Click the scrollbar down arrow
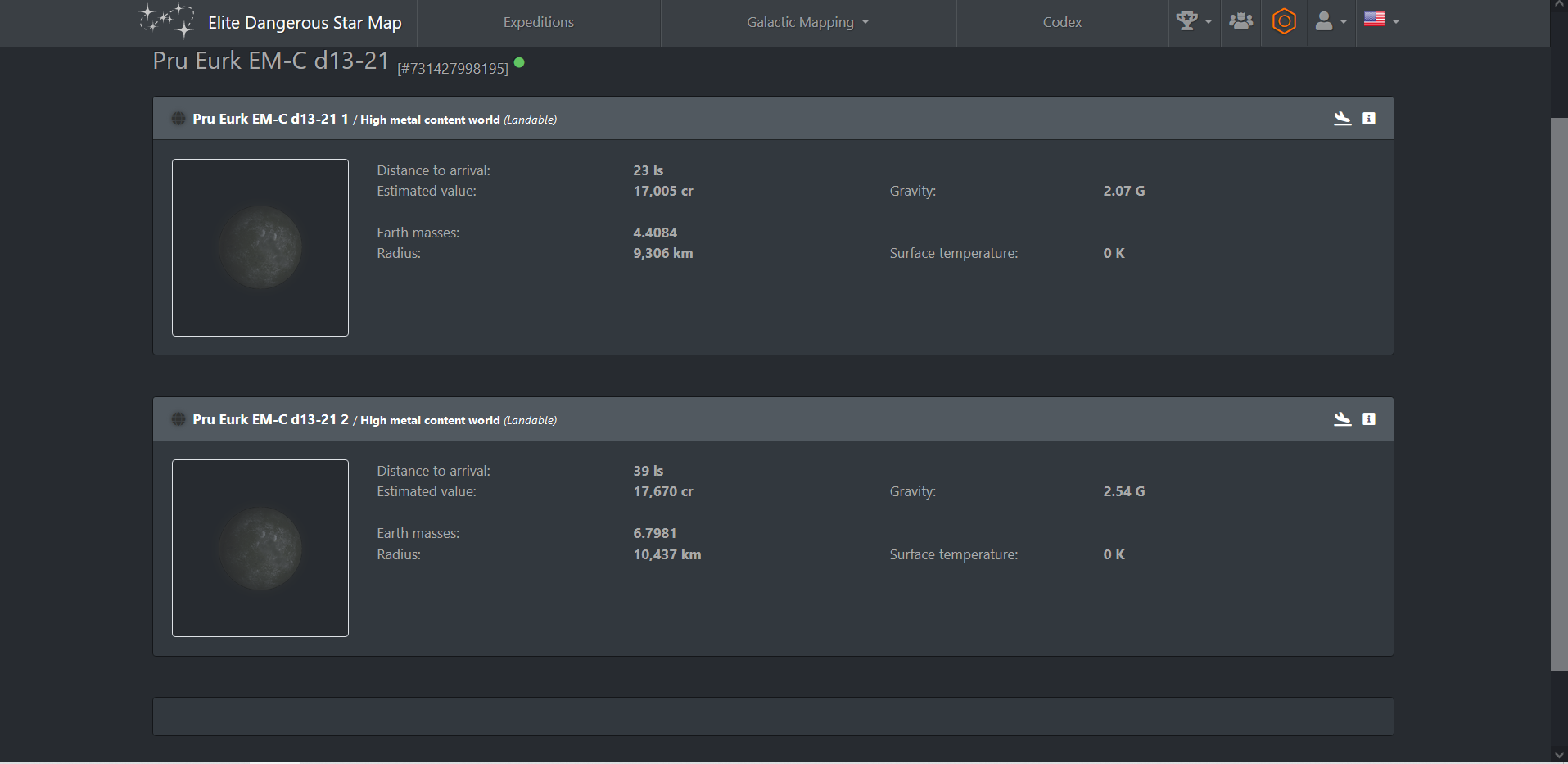Viewport: 1568px width, 764px height. (1559, 755)
